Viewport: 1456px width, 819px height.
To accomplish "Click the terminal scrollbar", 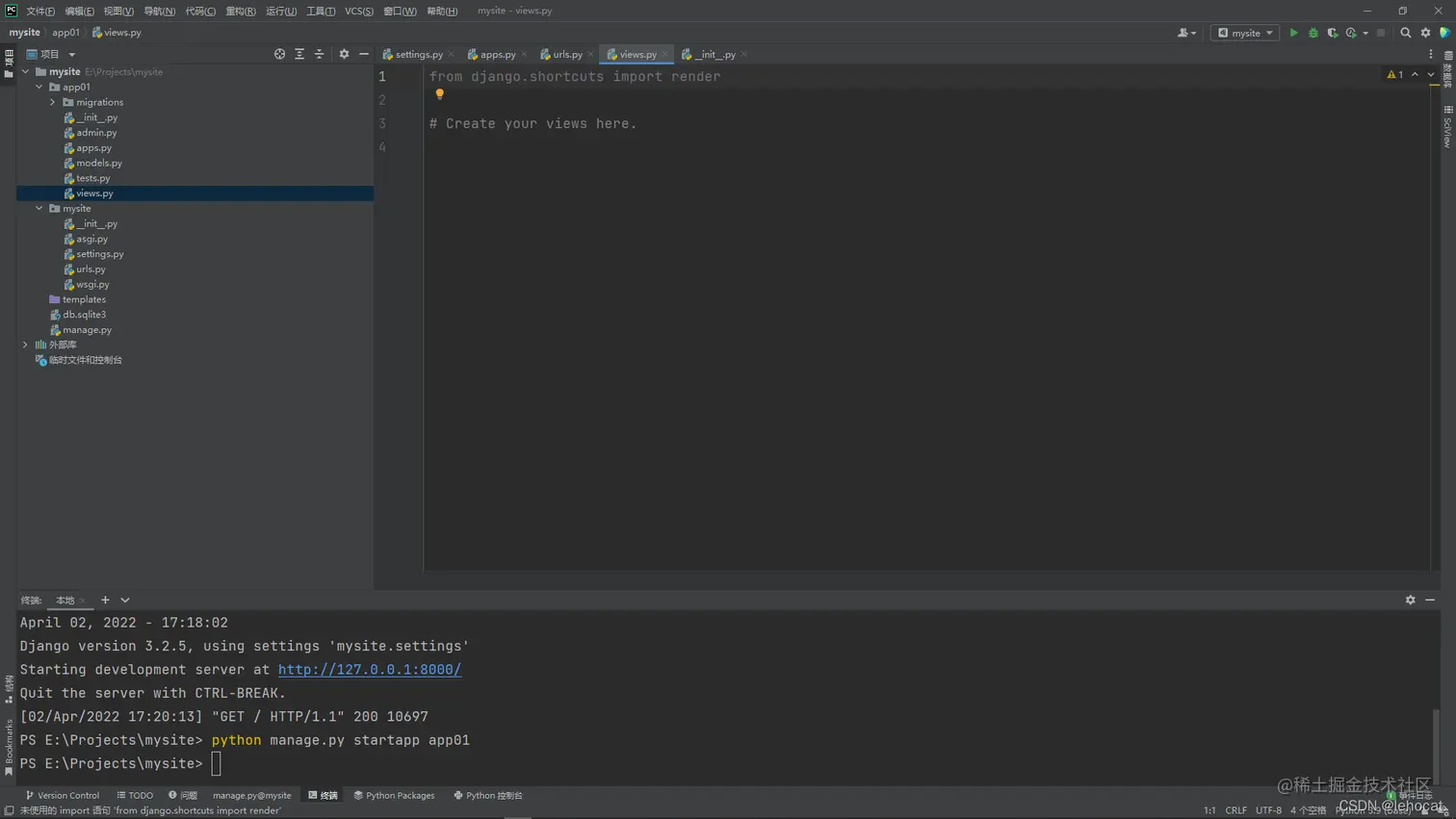I will click(1435, 746).
